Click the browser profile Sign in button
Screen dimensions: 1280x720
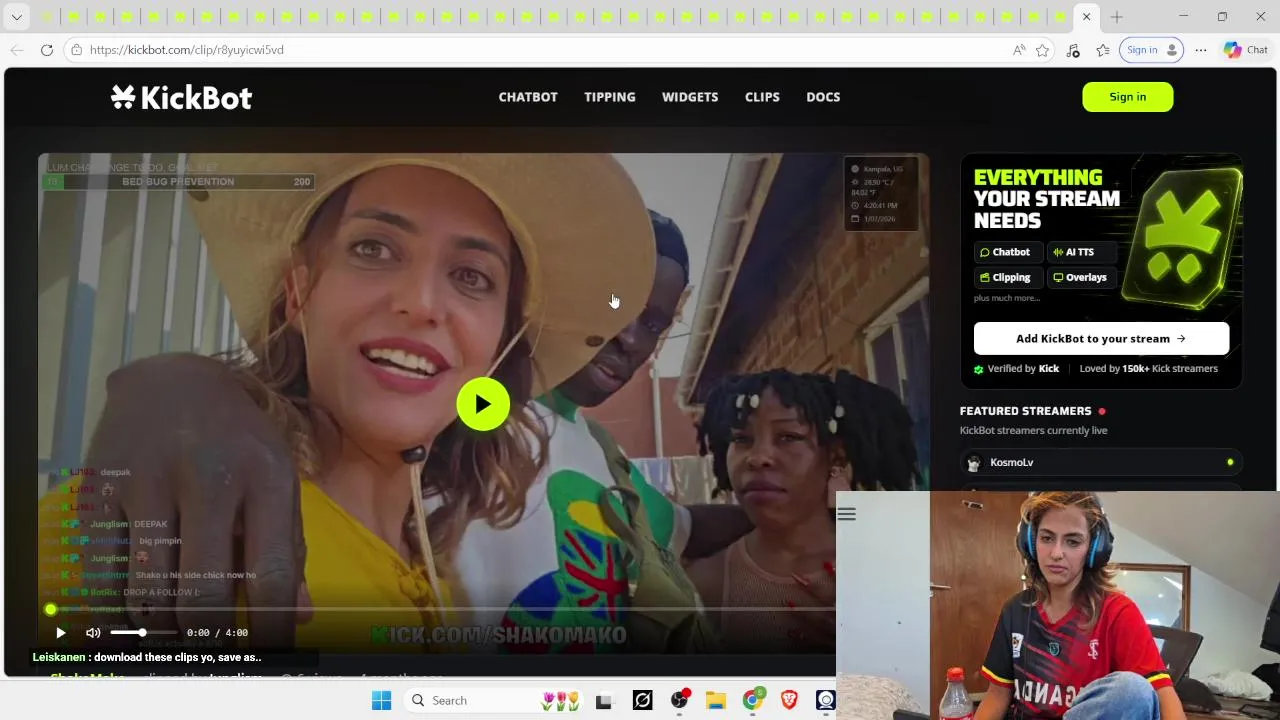(1152, 50)
